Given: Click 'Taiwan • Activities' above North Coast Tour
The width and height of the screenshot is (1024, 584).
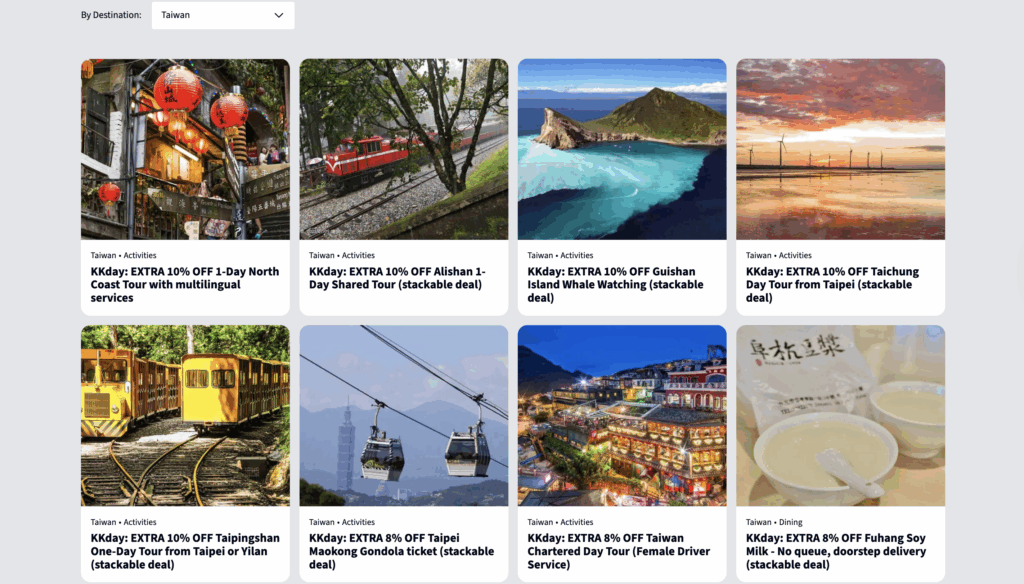Looking at the screenshot, I should click(123, 255).
